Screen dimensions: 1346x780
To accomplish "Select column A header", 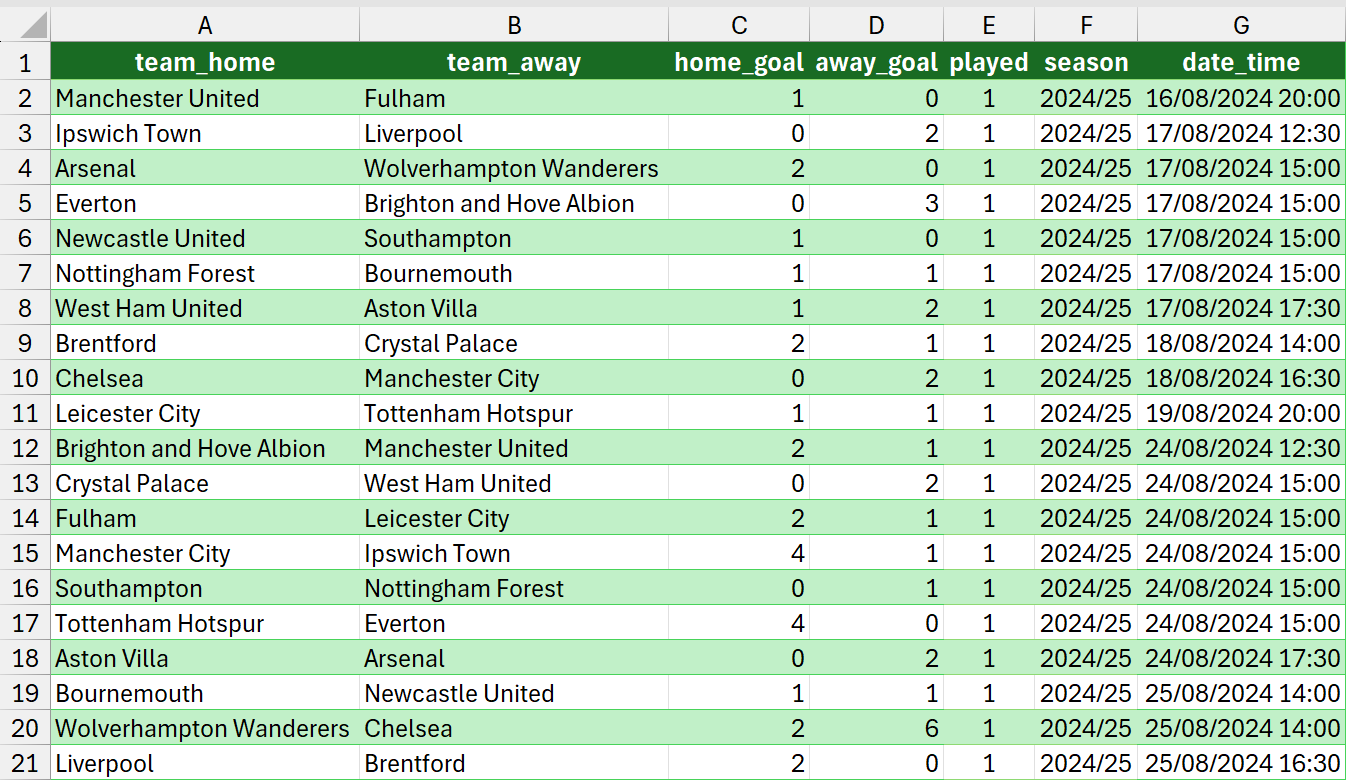I will click(205, 25).
